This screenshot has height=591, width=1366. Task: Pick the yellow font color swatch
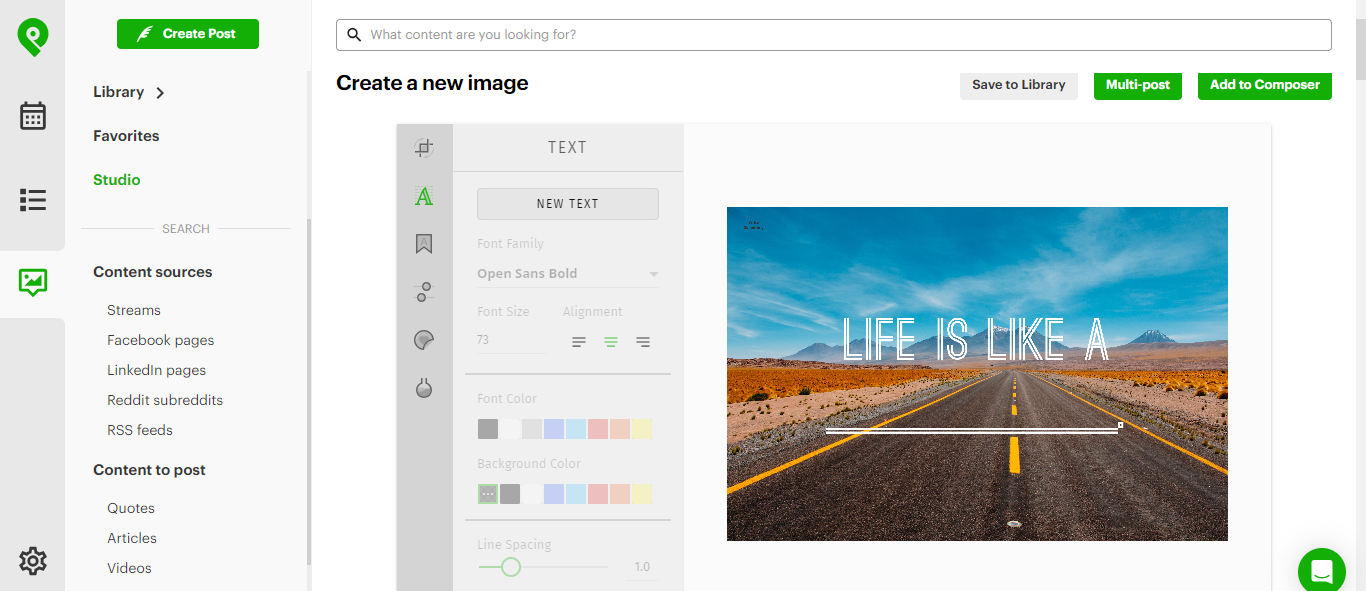[x=642, y=429]
